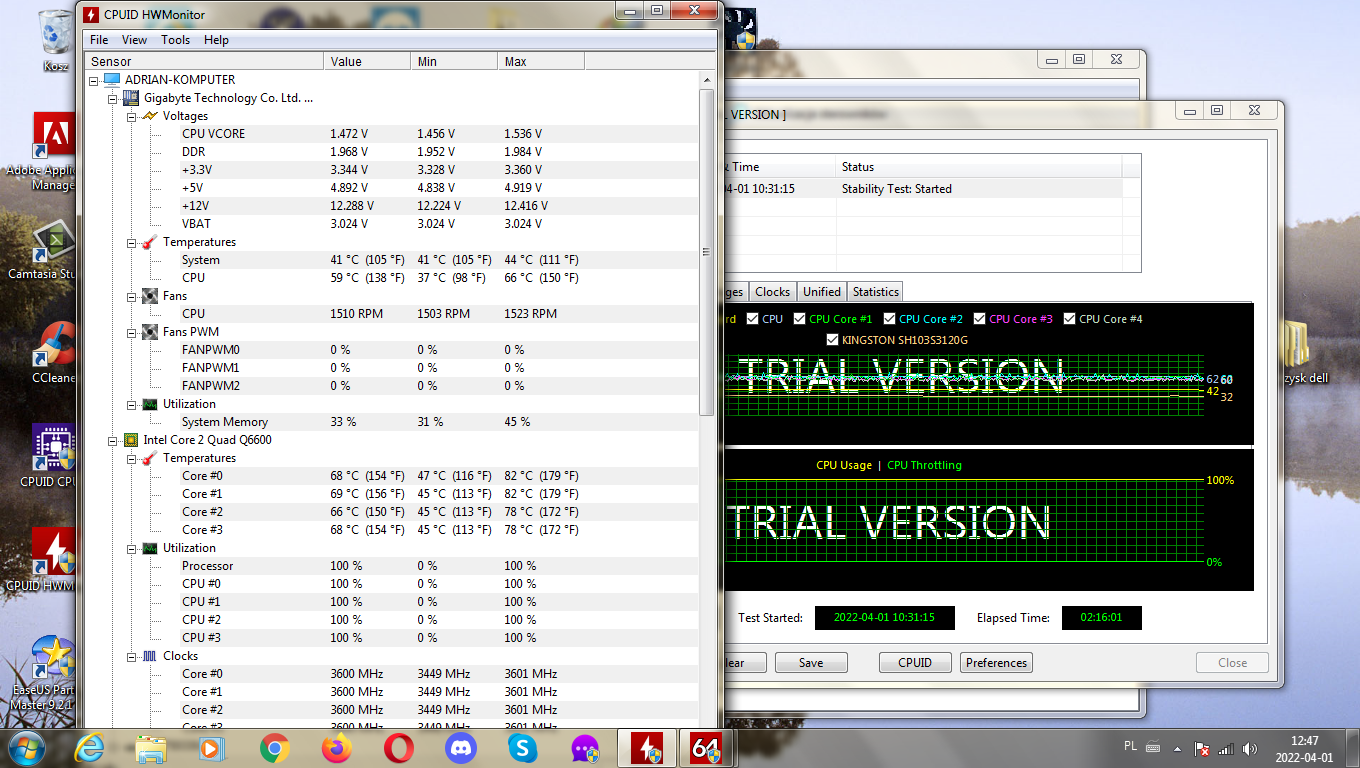The height and width of the screenshot is (768, 1360).
Task: Click the fan icon beside Fans PWM
Action: (x=149, y=332)
